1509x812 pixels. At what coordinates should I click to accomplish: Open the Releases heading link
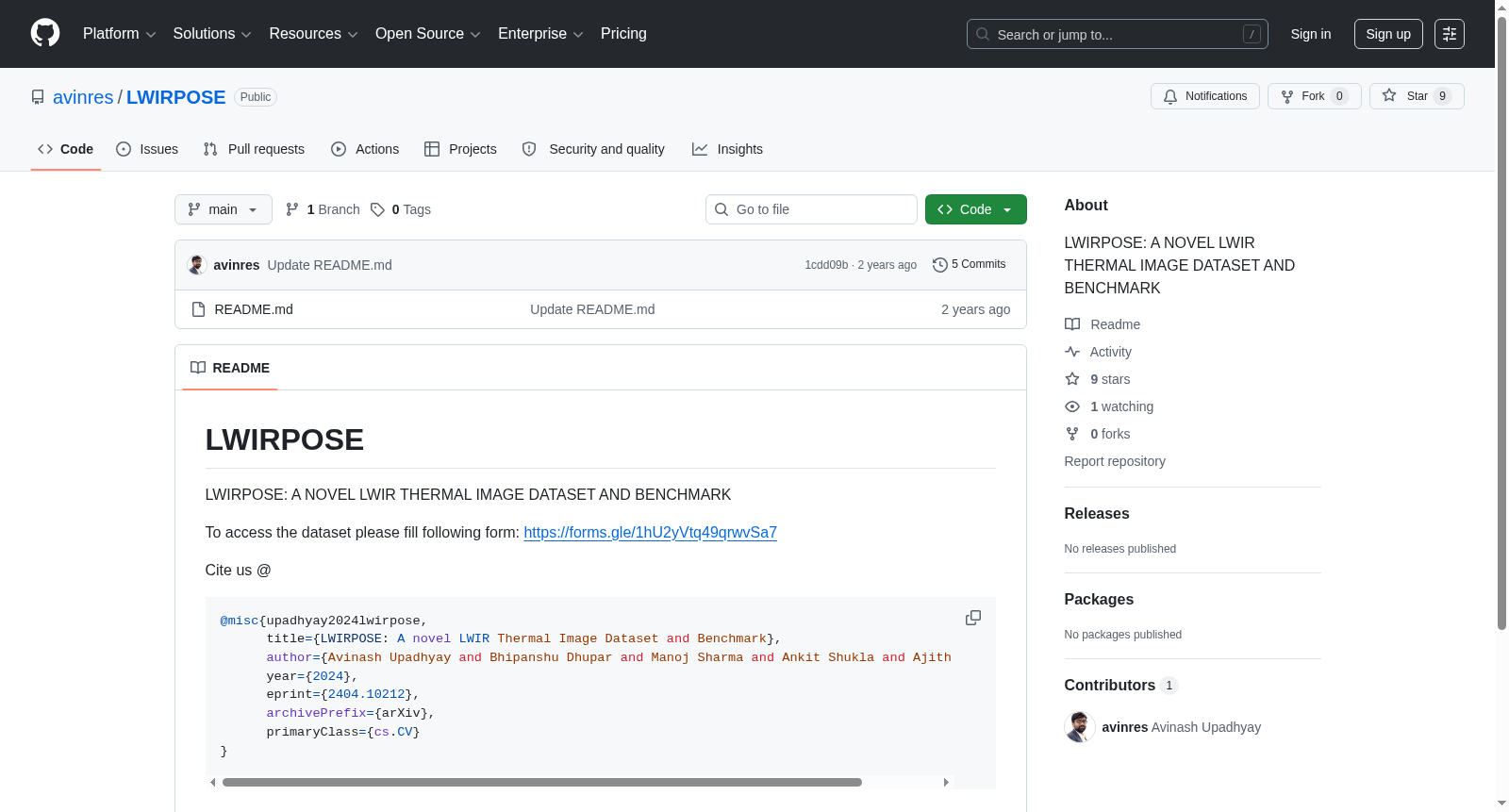[x=1097, y=514]
